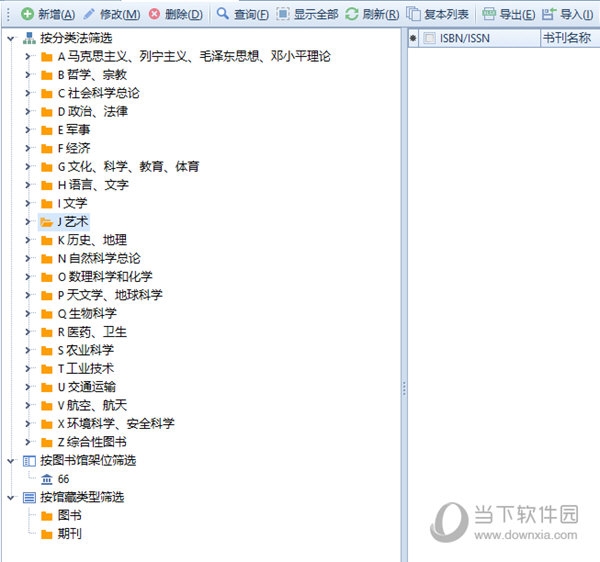Click the folder icon of H 语言、文字
Screen dimensions: 600x562
pos(47,185)
